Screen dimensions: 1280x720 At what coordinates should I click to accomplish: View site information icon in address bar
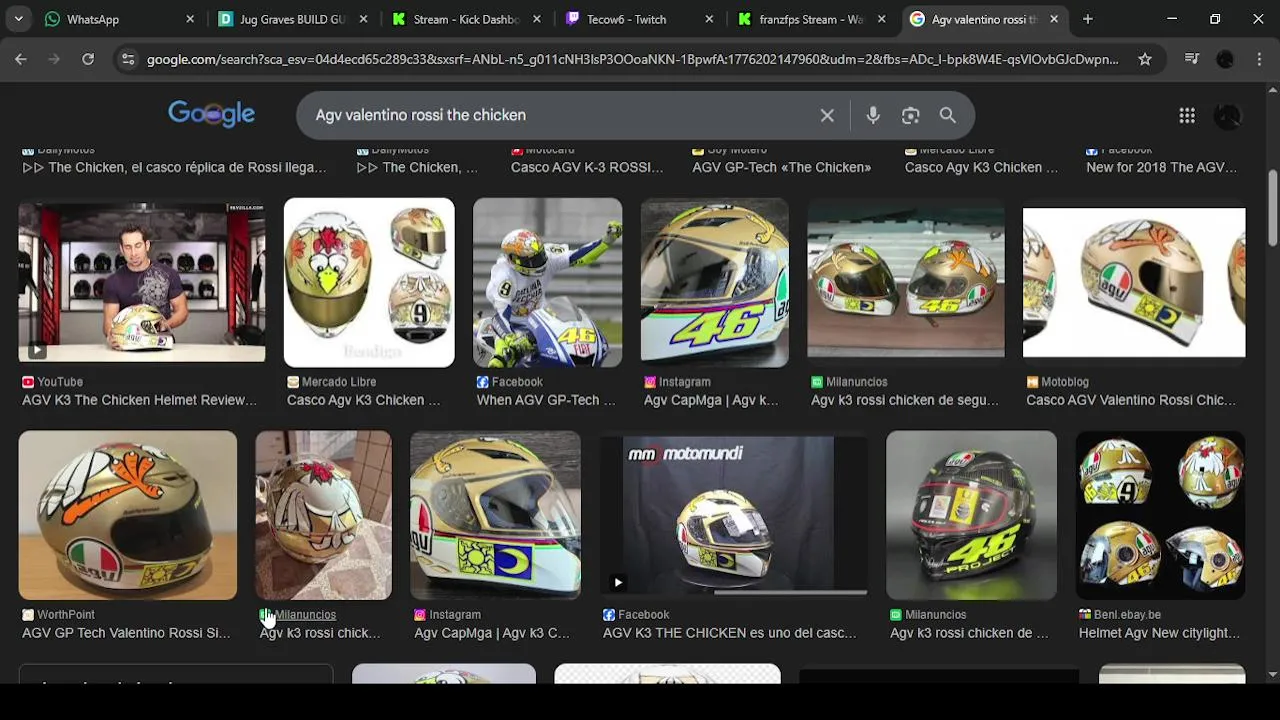pyautogui.click(x=128, y=59)
